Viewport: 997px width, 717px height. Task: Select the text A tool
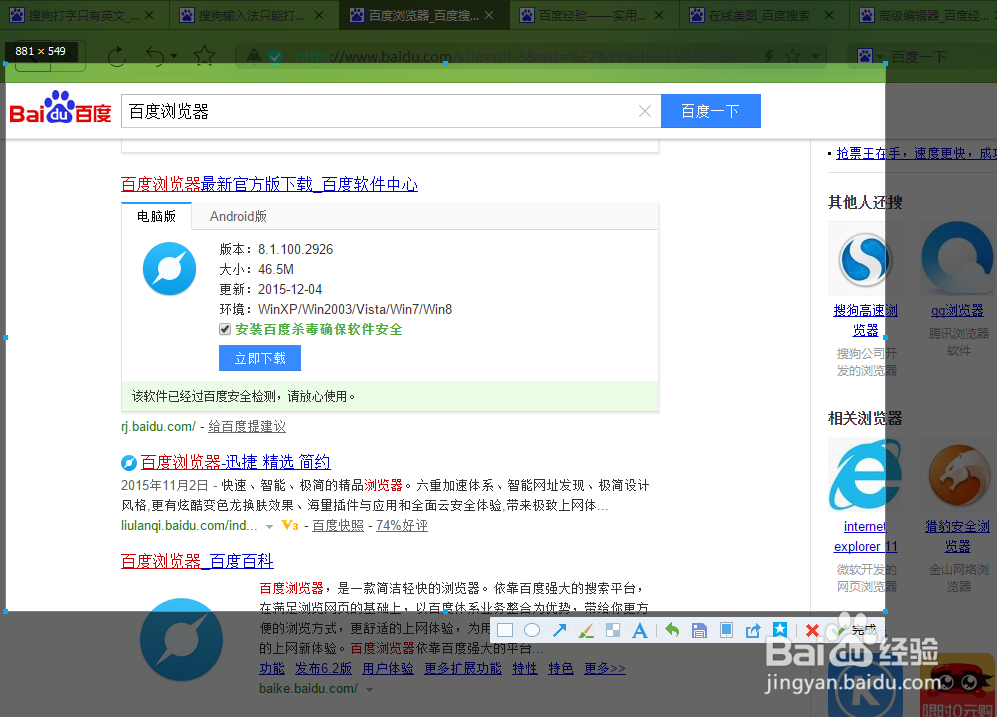[x=640, y=630]
